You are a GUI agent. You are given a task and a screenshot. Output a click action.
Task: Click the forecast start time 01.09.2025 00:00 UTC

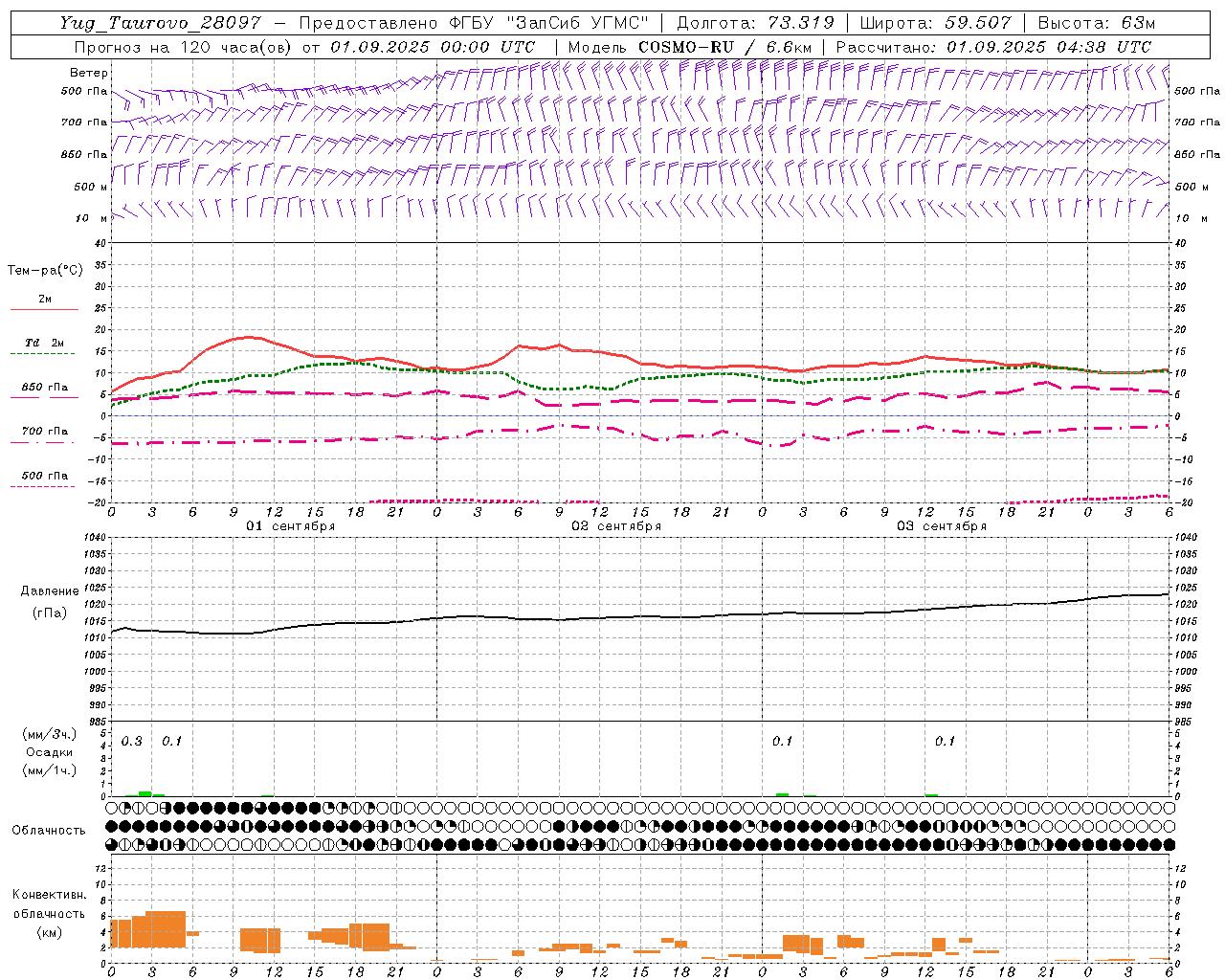tap(433, 47)
